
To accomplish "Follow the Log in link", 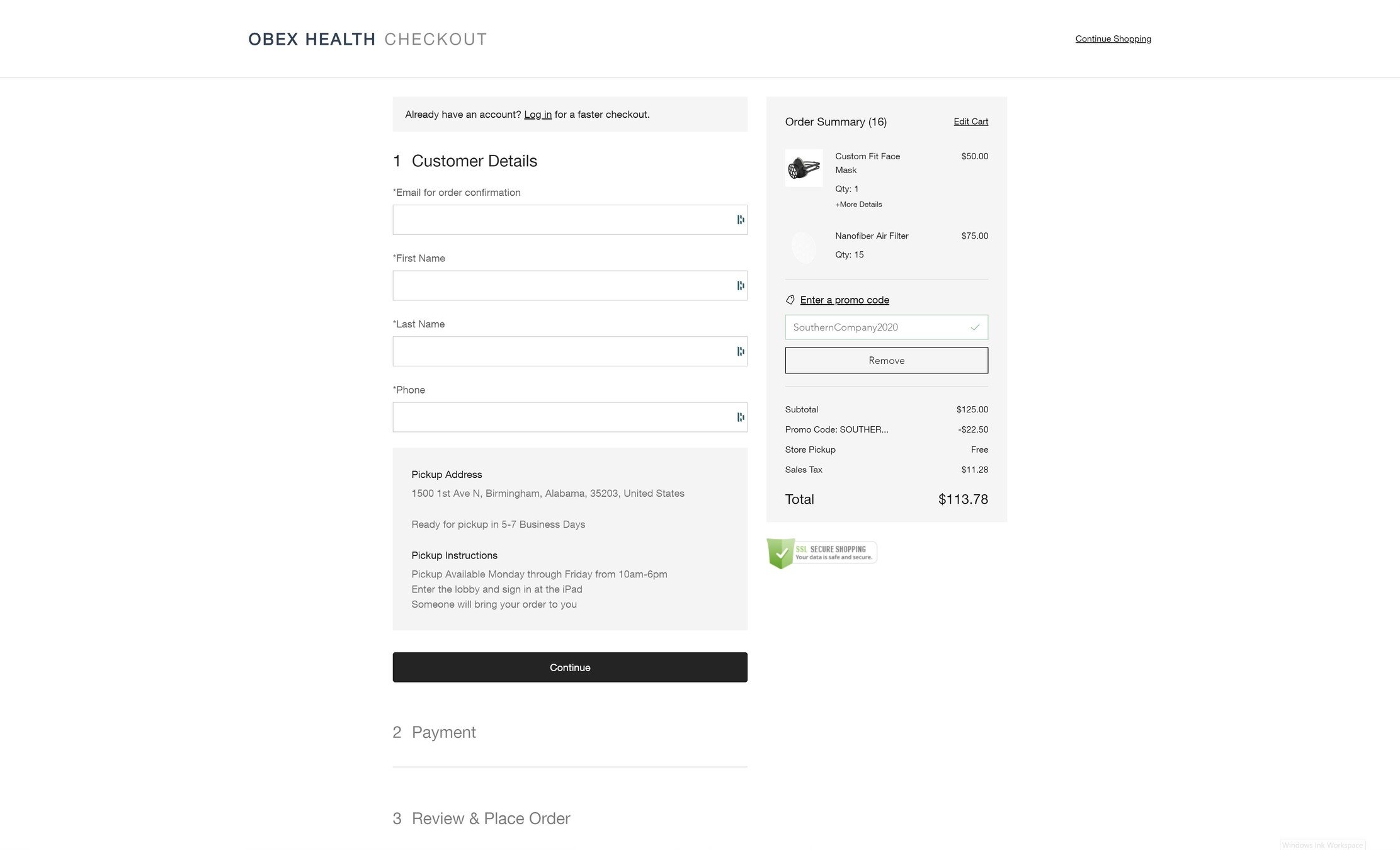I will click(x=537, y=115).
